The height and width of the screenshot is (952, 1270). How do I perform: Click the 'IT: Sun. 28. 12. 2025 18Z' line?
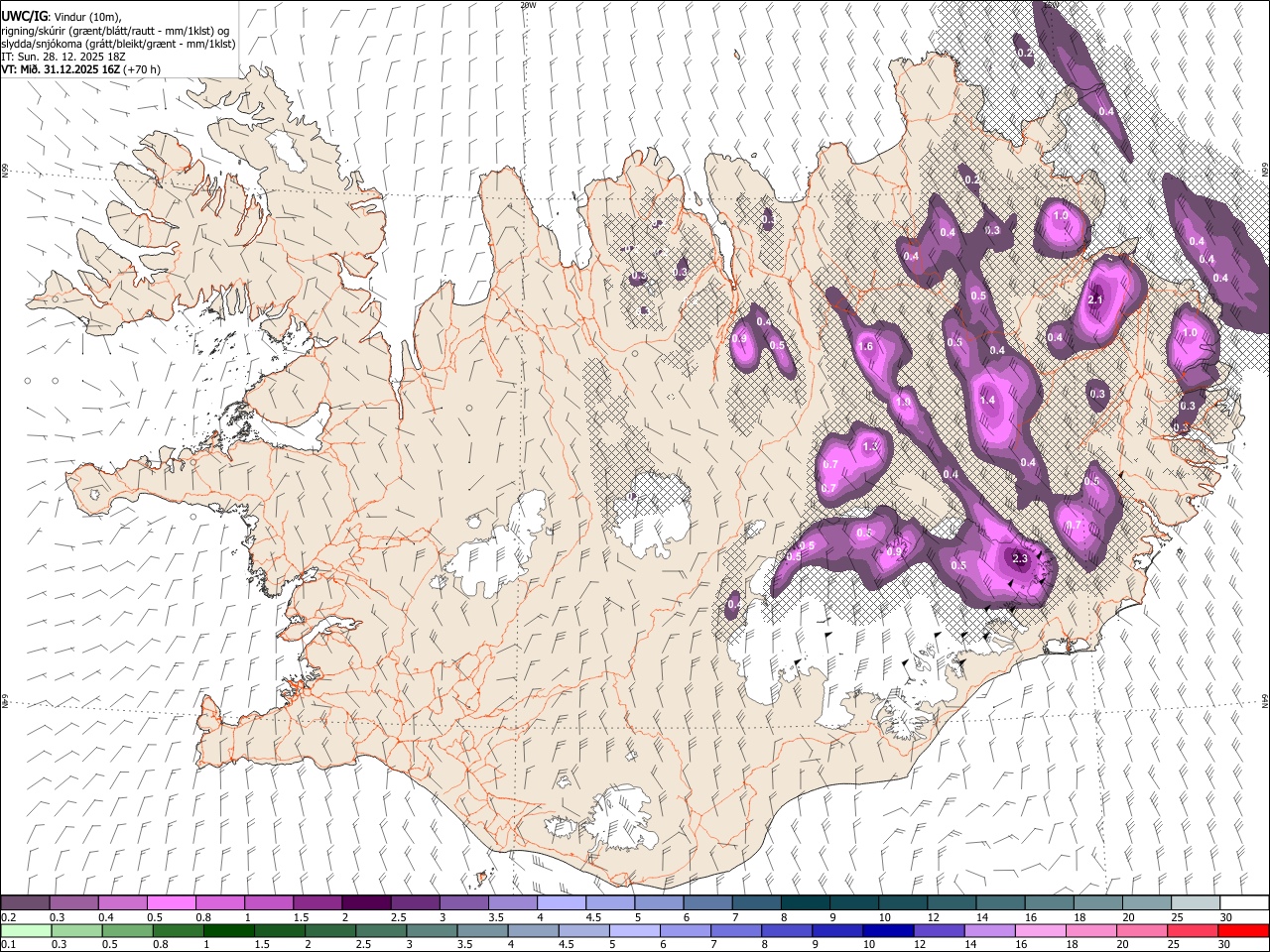(62, 57)
